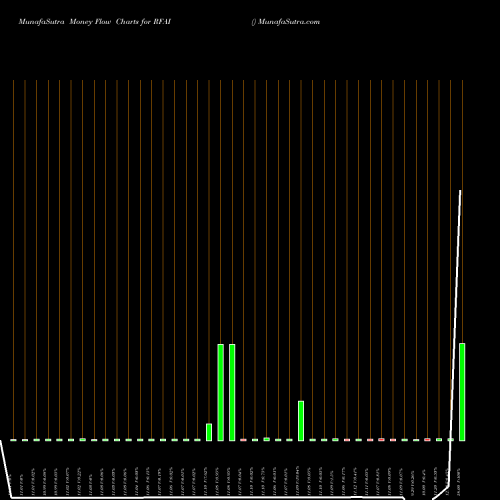Select the rightmost tall green bar
The image size is (500, 500).
pyautogui.click(x=462, y=392)
